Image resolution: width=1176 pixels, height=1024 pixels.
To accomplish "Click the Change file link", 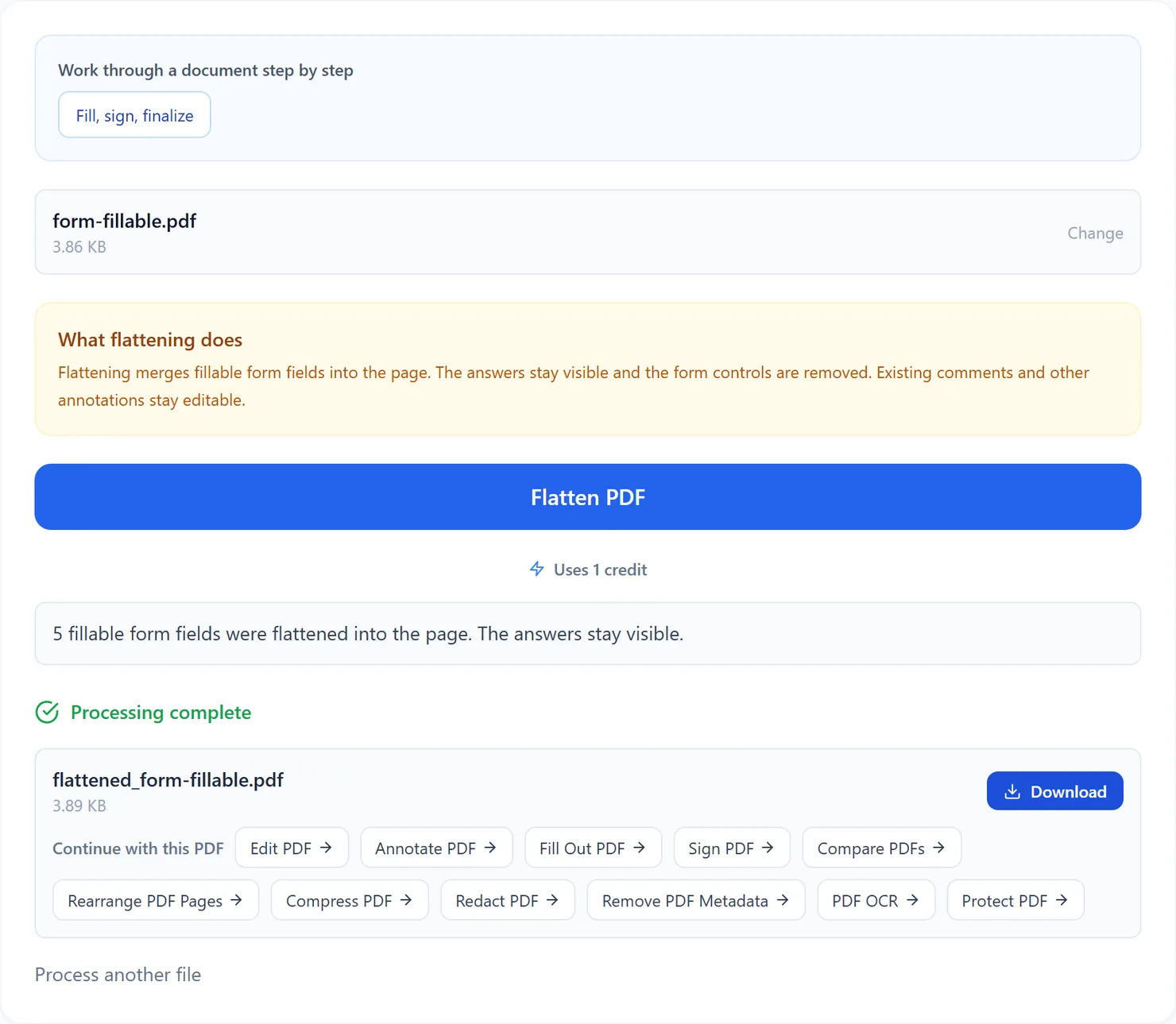I will [x=1095, y=233].
